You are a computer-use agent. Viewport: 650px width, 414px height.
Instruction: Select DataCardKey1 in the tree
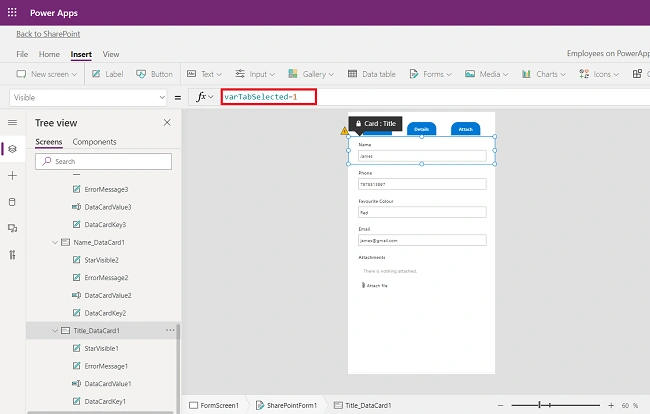(105, 402)
